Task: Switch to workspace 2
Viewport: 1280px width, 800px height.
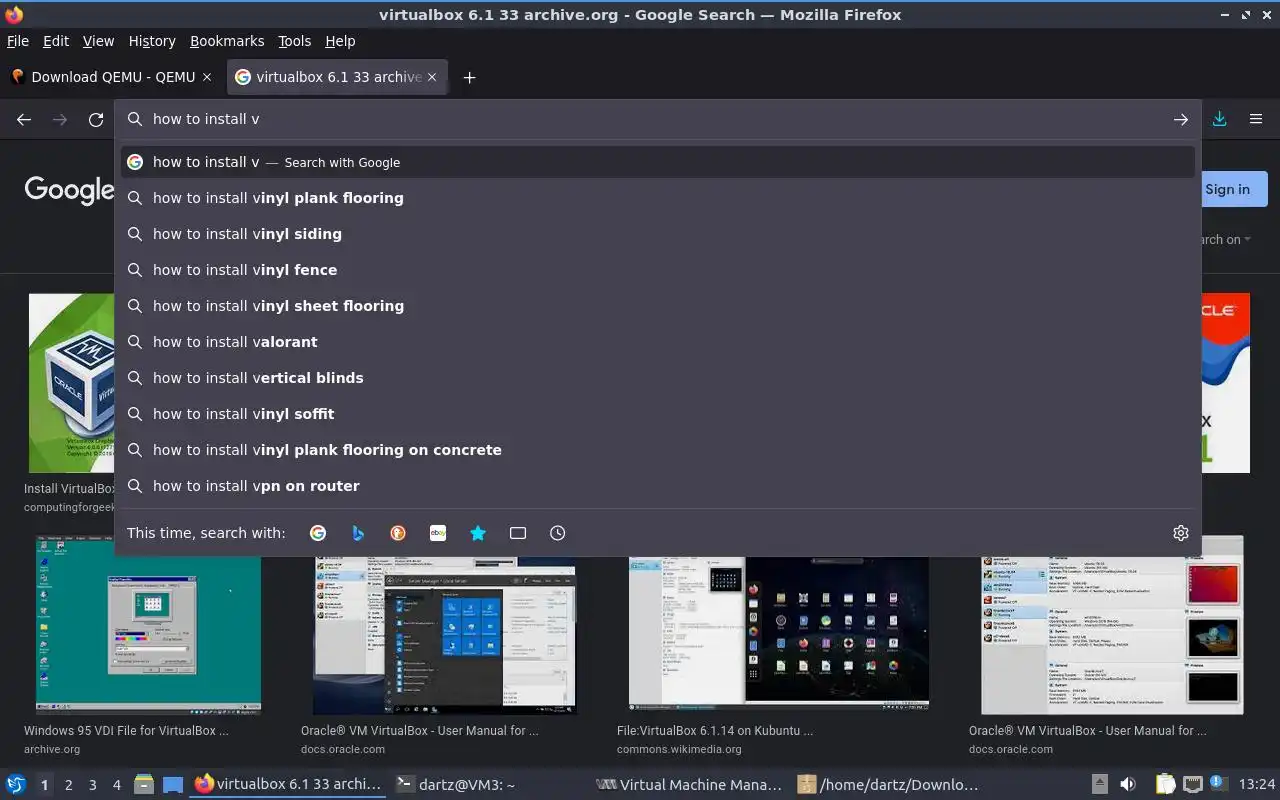Action: 69,785
